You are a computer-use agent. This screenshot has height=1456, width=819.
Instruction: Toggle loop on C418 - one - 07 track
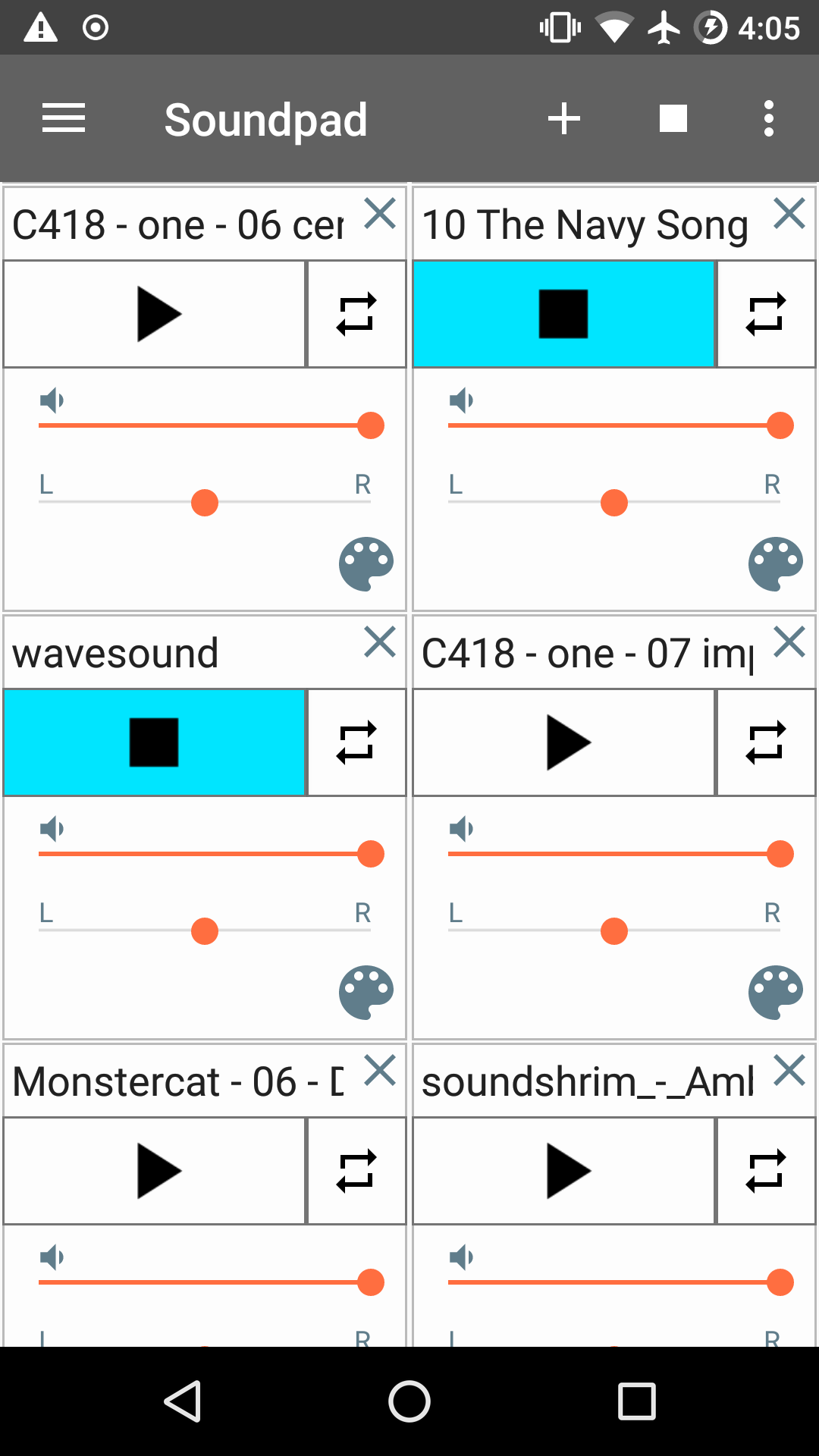point(766,742)
